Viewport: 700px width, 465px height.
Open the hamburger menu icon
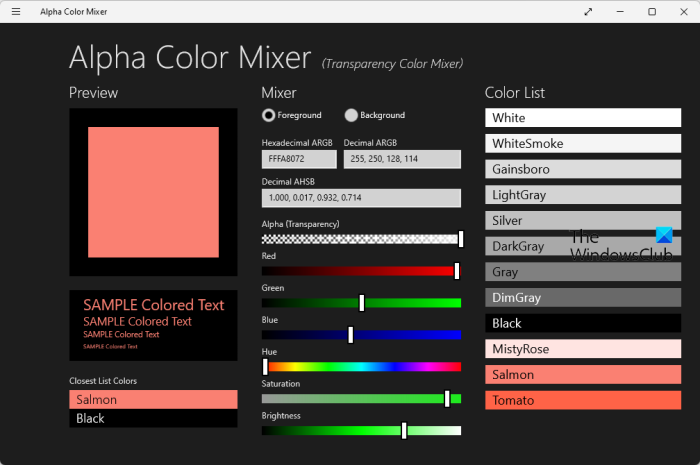(x=16, y=12)
